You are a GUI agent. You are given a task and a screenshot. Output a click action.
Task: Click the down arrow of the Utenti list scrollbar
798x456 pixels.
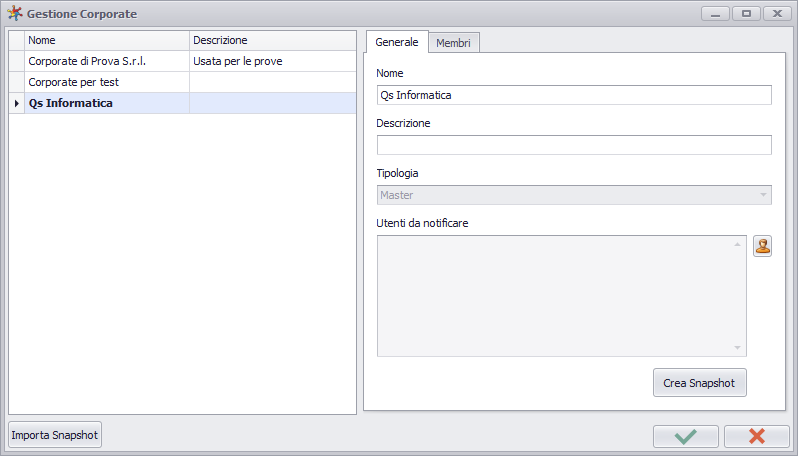[x=737, y=348]
